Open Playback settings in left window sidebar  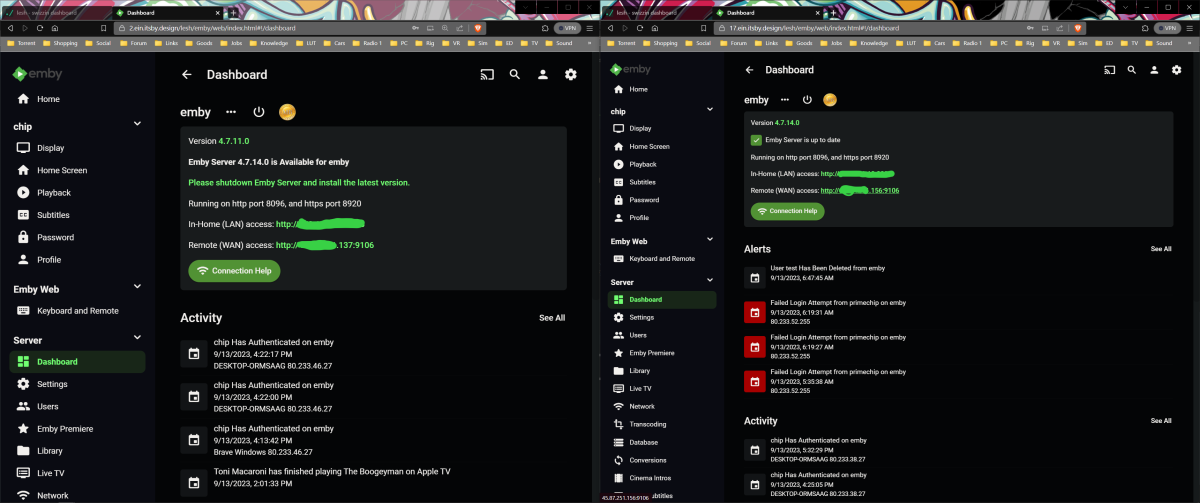coord(77,193)
